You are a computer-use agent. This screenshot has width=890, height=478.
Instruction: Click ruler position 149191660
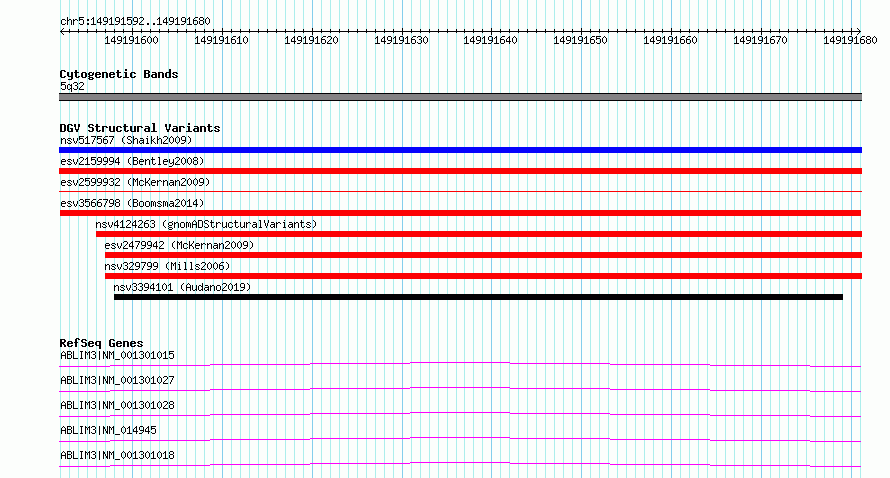point(670,40)
